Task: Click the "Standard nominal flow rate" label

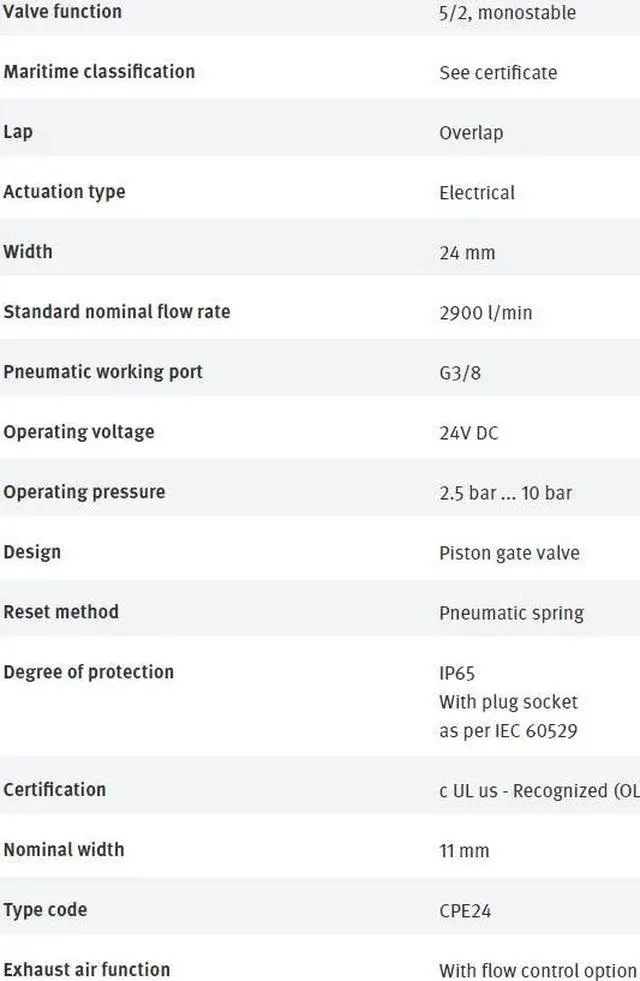Action: point(117,311)
